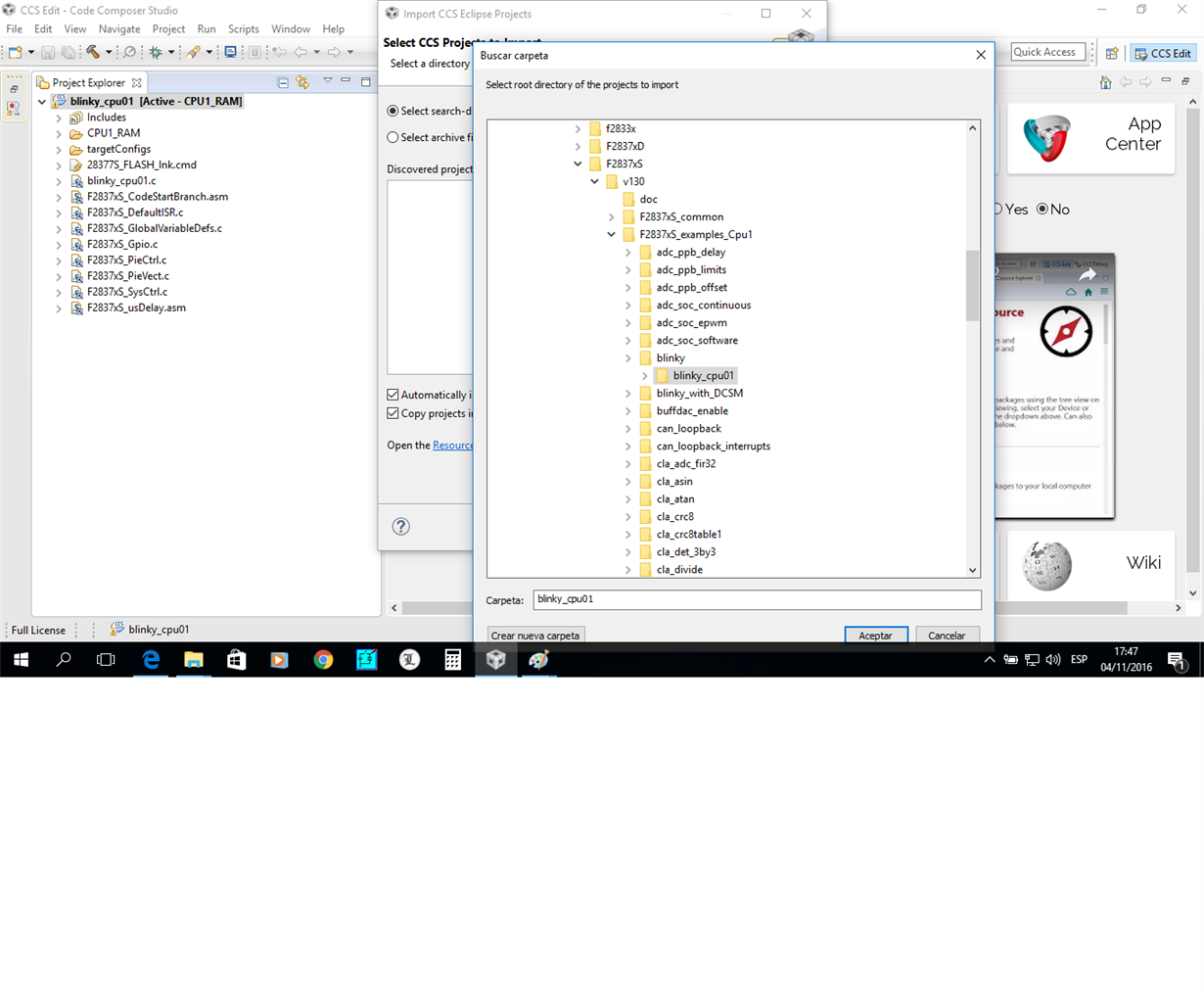Screen dimensions: 1204x991
Task: Collapse the v130 folder
Action: tap(594, 181)
